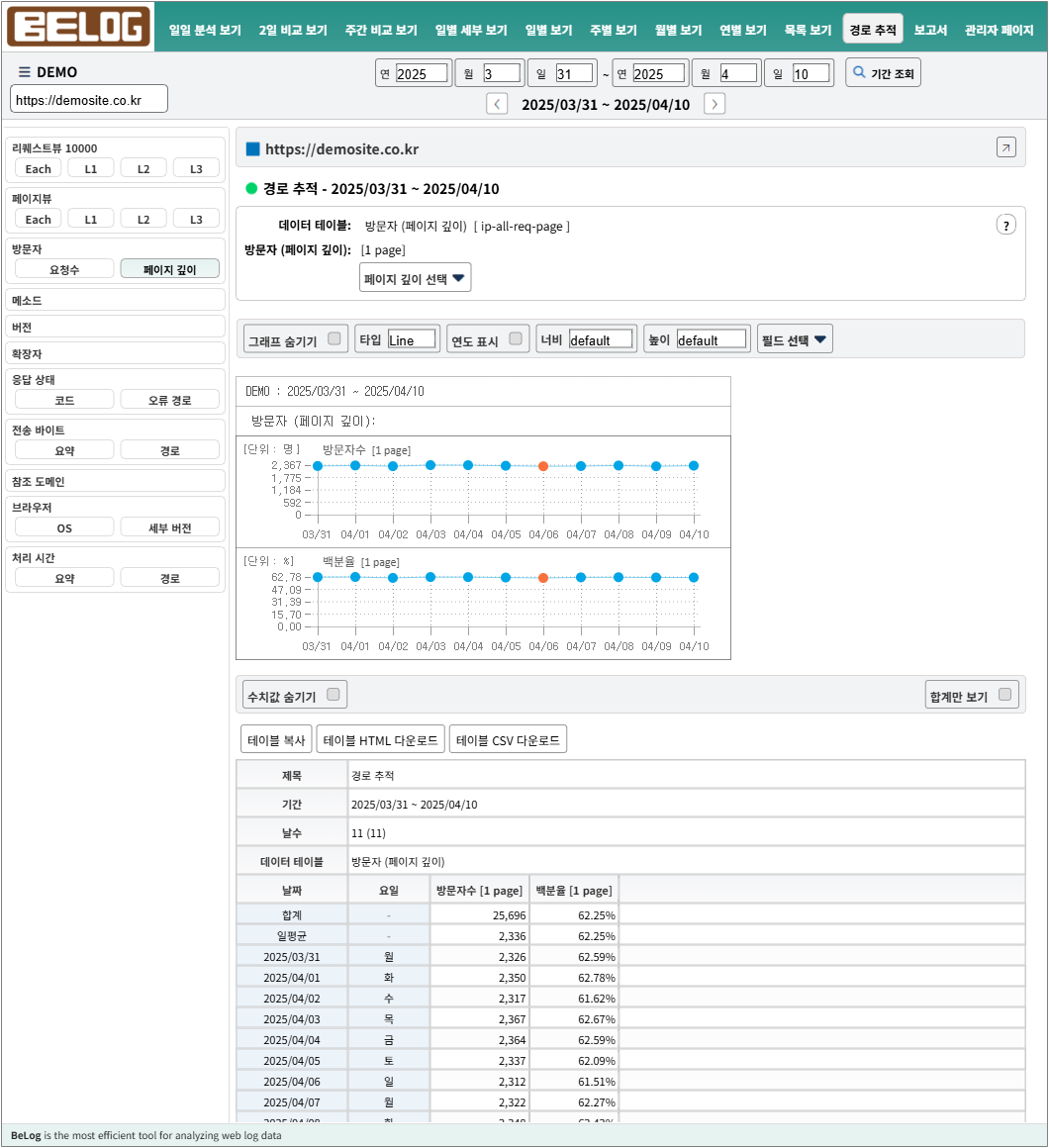Open the question mark help icon
This screenshot has width=1049, height=1148.
1005,226
